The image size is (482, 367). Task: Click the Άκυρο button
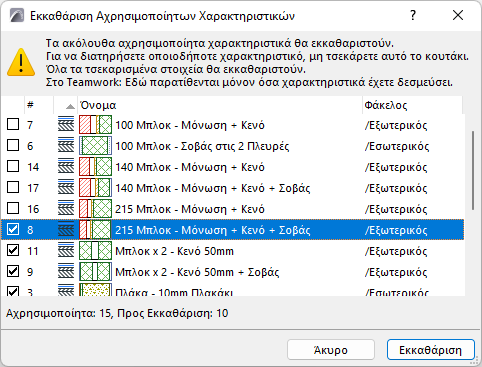[x=331, y=350]
